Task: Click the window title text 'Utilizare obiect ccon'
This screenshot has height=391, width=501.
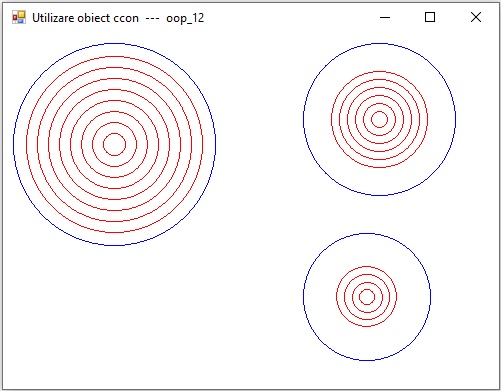Action: click(85, 18)
